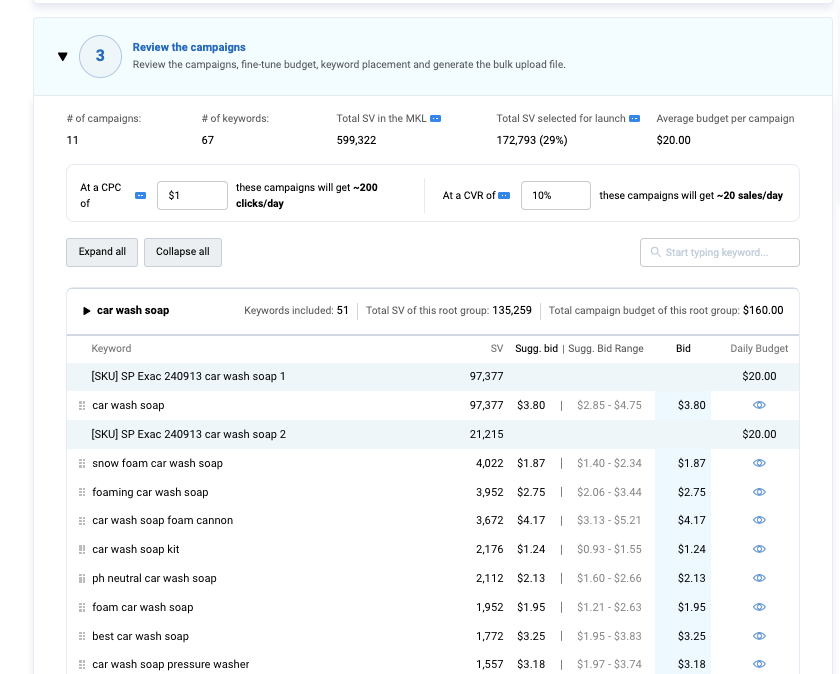Click drag handle of foaming car wash soap
Viewport: 840px width, 674px height.
point(82,492)
